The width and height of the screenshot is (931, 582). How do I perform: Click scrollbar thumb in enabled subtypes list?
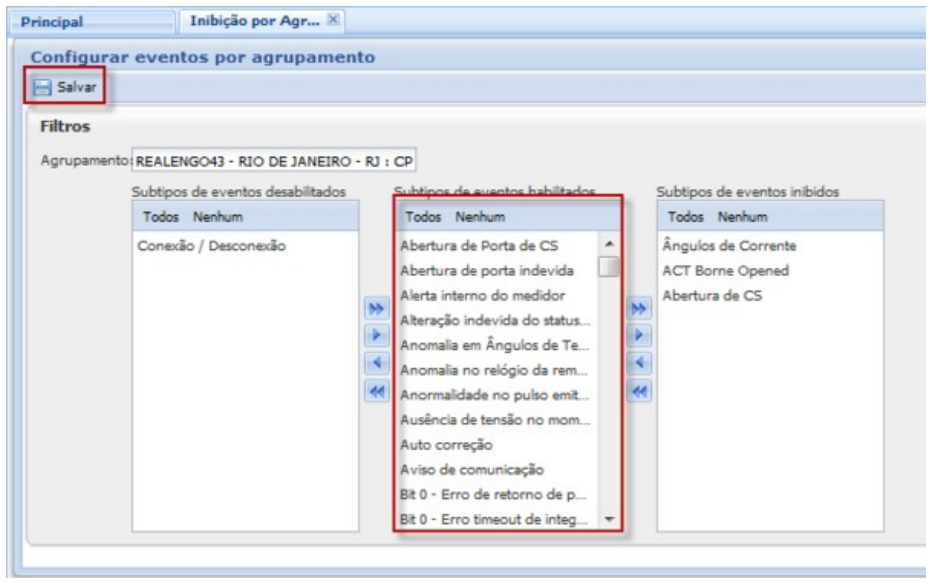[609, 267]
